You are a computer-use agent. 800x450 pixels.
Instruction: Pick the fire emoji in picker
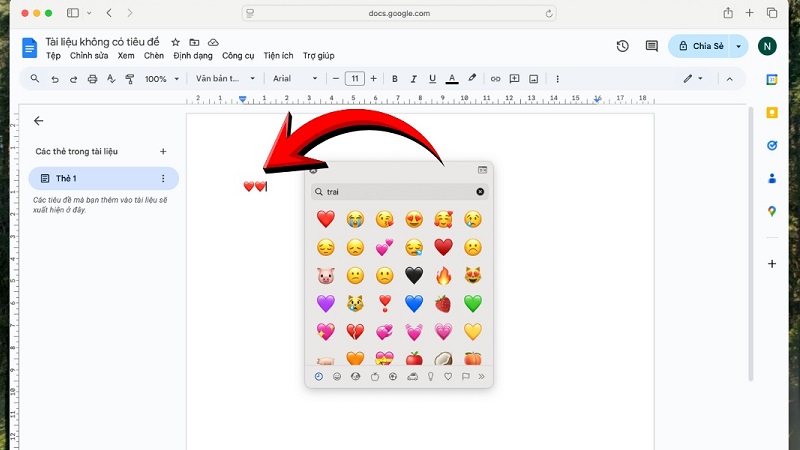coord(443,275)
